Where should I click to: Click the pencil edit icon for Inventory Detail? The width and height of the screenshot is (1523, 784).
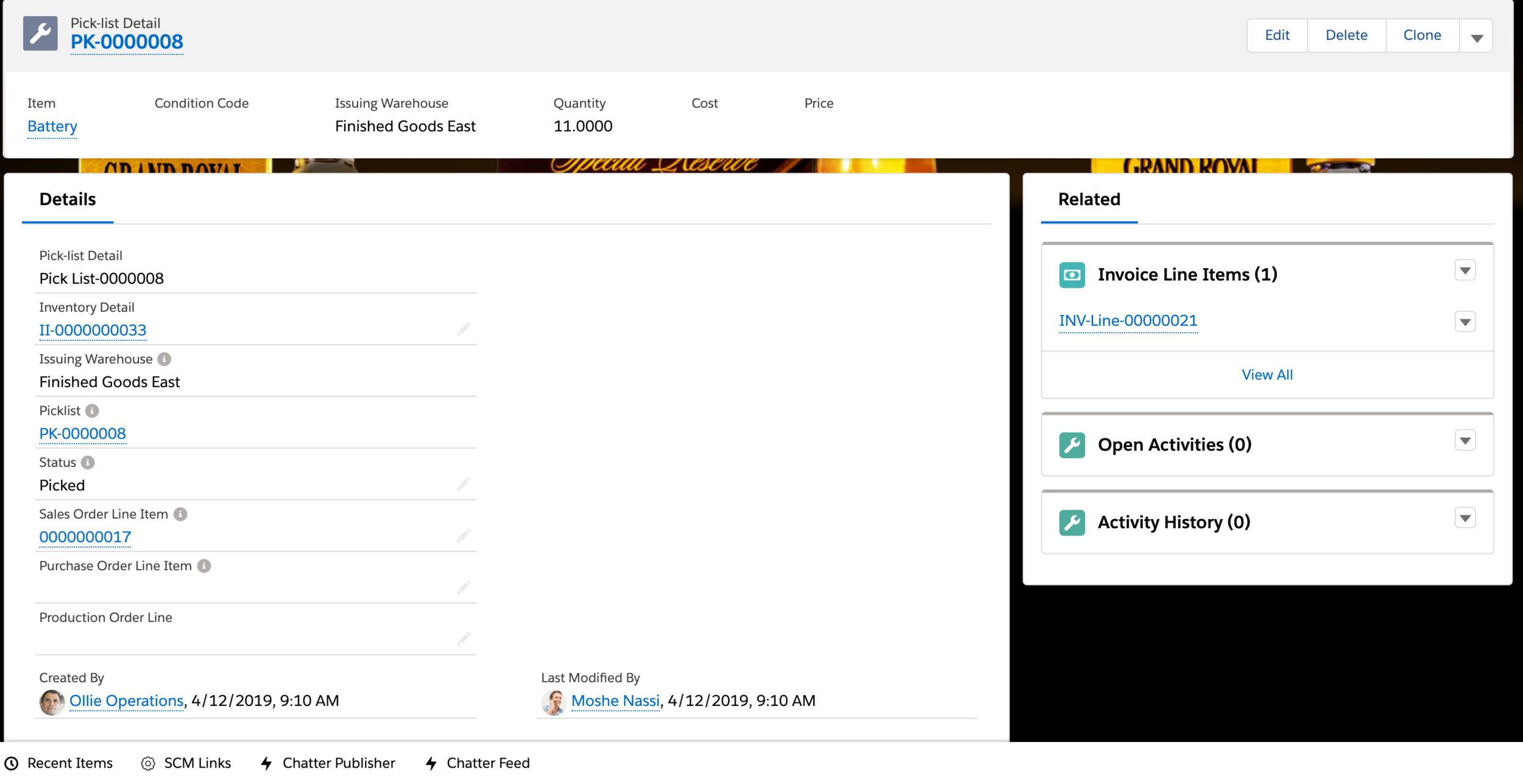463,330
